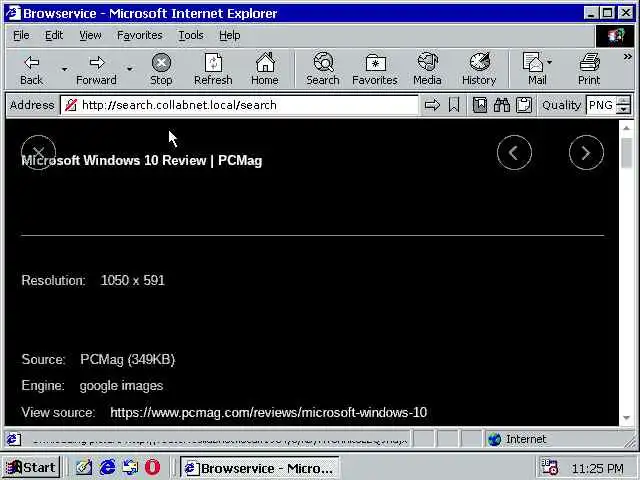Click the clipboard paste icon

(x=524, y=105)
